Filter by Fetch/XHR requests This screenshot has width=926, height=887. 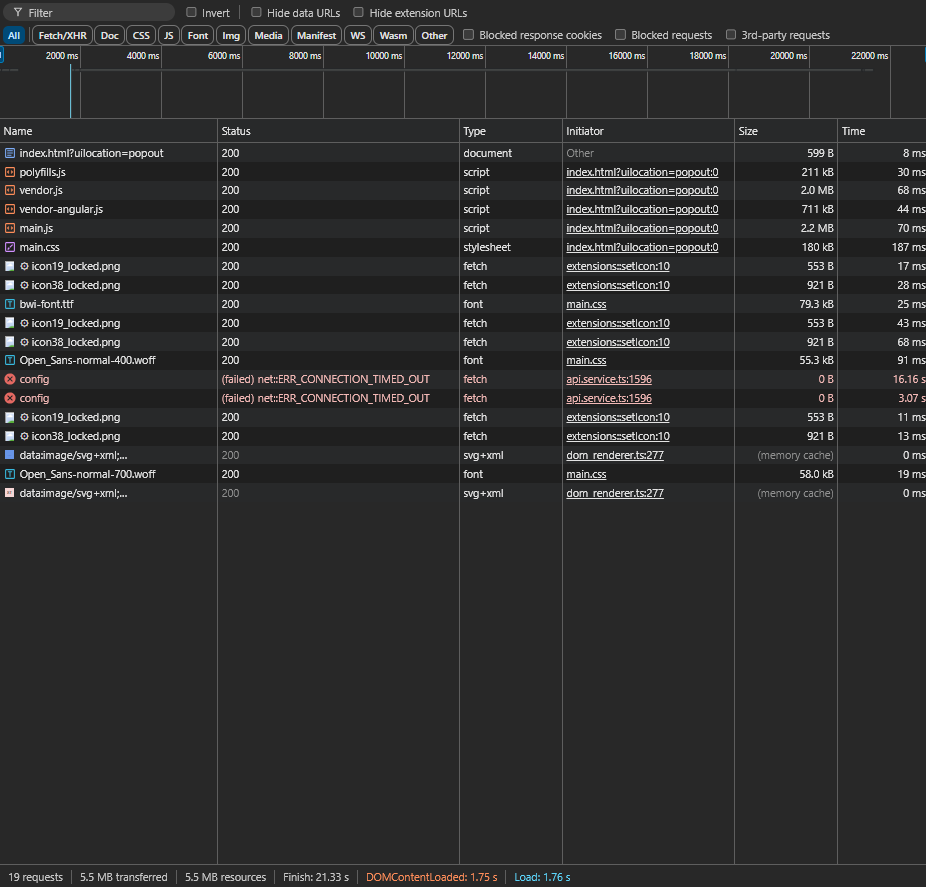63,35
